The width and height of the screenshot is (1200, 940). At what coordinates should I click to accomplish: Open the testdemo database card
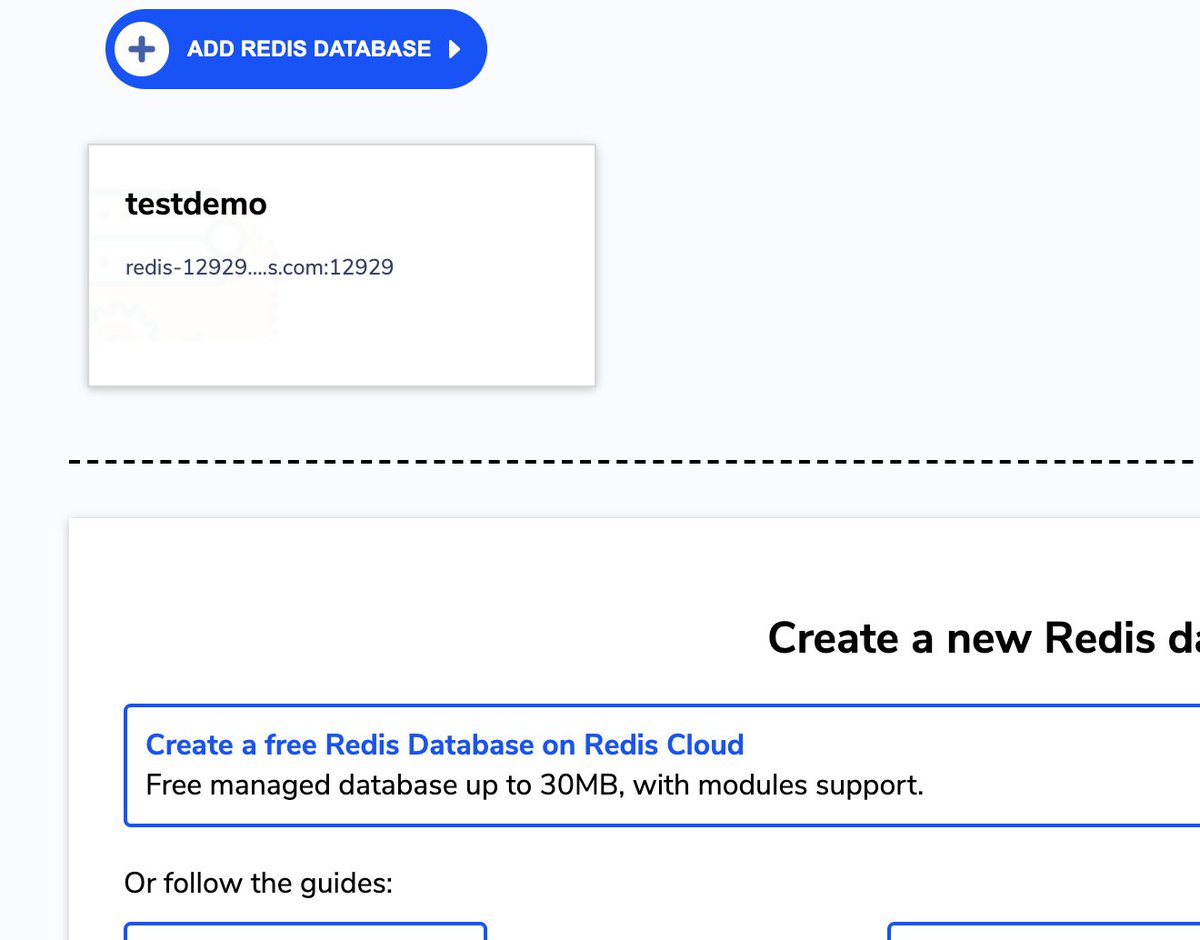[341, 264]
